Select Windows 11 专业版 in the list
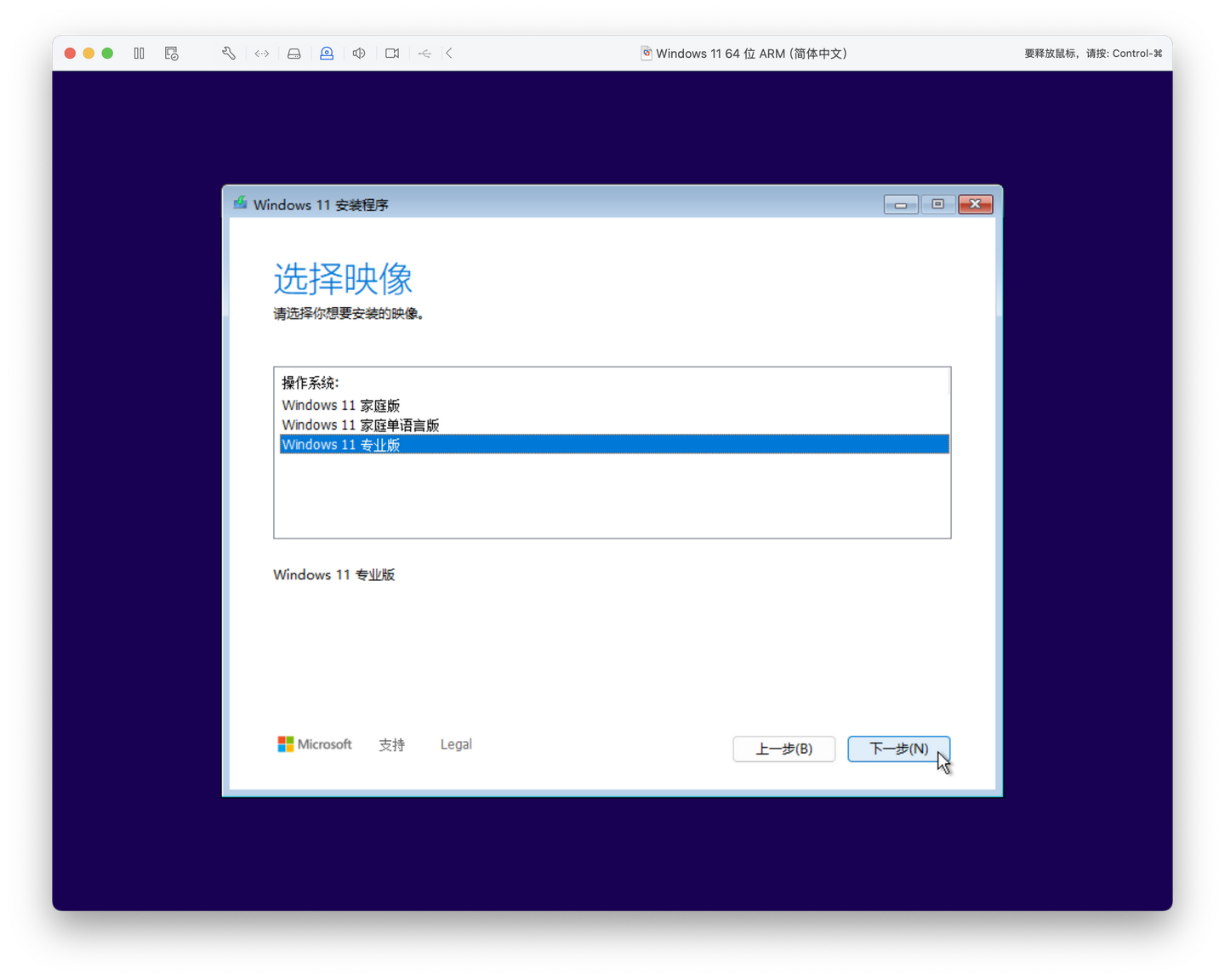This screenshot has width=1225, height=980. pos(614,444)
